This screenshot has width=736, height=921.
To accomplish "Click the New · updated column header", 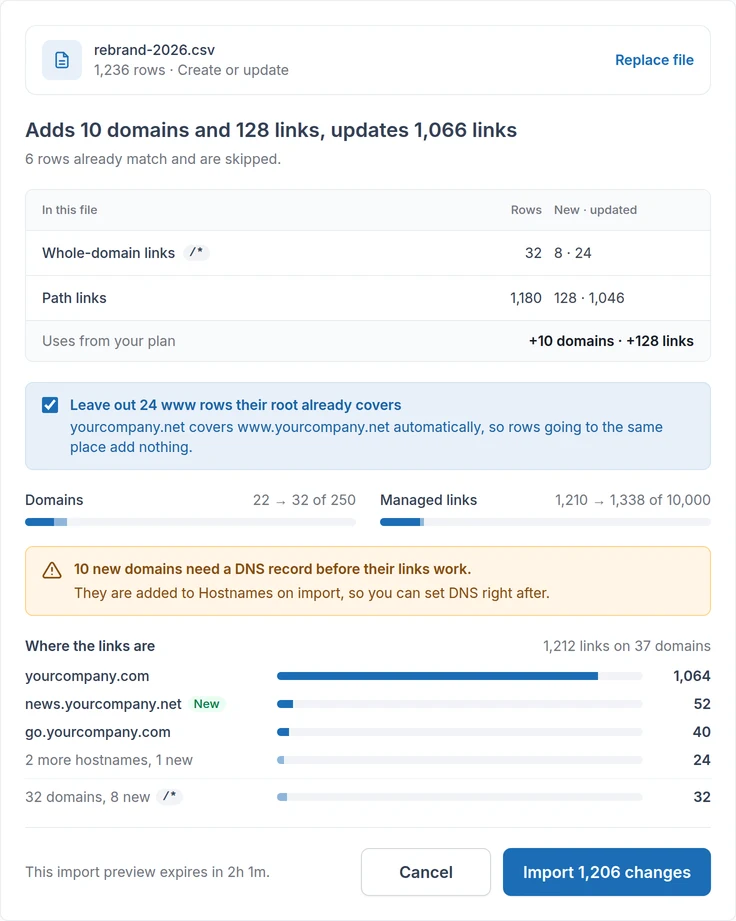I will point(595,210).
